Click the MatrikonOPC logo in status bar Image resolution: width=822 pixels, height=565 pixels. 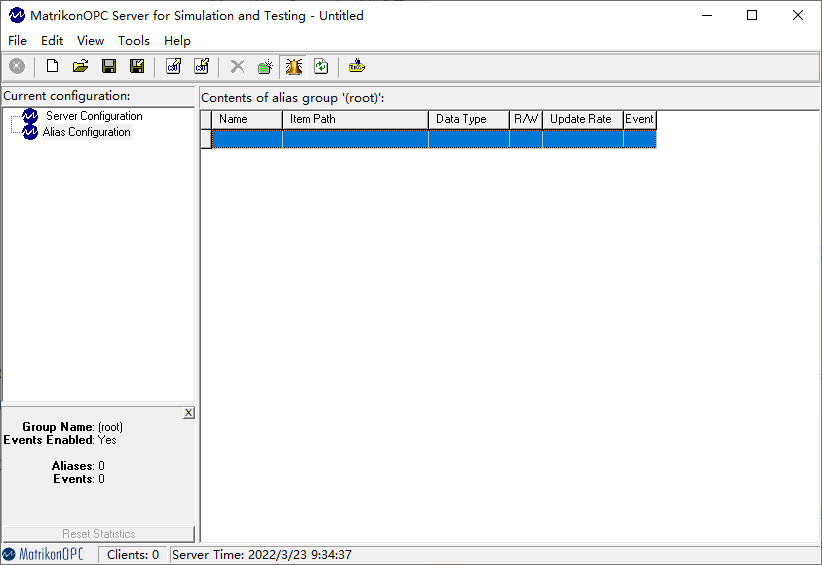coord(44,554)
